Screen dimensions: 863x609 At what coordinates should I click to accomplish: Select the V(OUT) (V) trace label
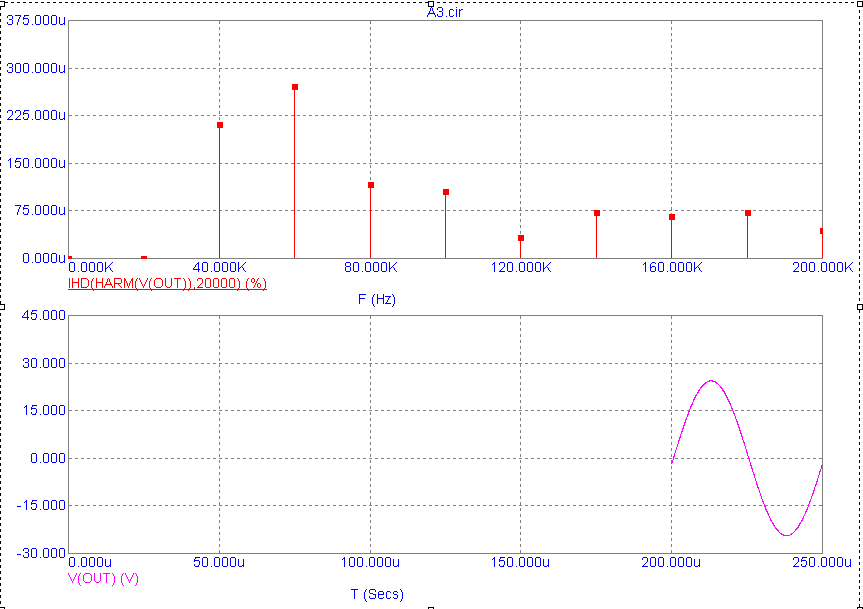click(x=103, y=578)
